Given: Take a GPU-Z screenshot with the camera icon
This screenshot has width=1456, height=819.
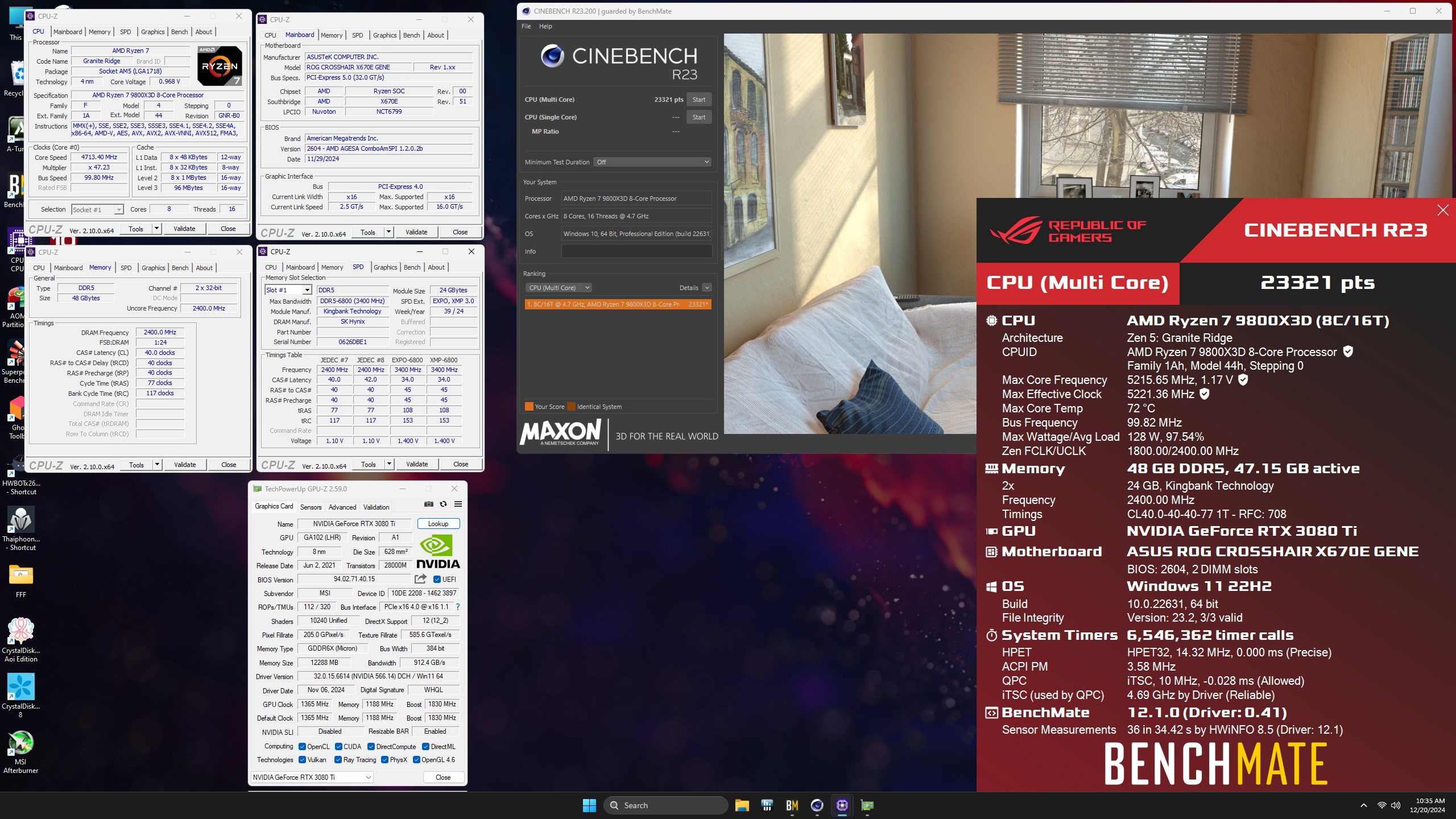Looking at the screenshot, I should click(x=429, y=504).
